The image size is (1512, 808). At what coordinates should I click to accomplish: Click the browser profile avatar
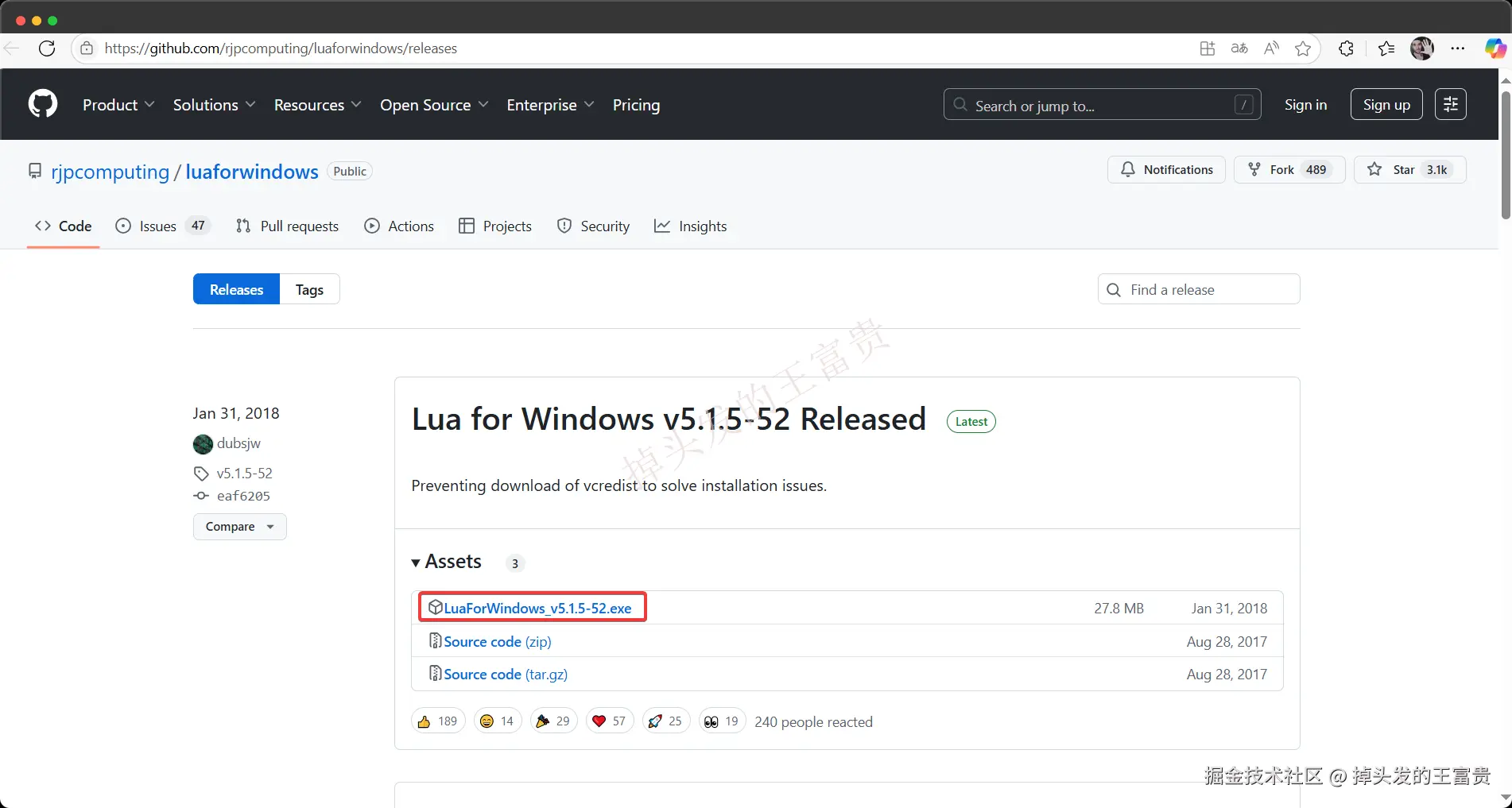coord(1422,48)
